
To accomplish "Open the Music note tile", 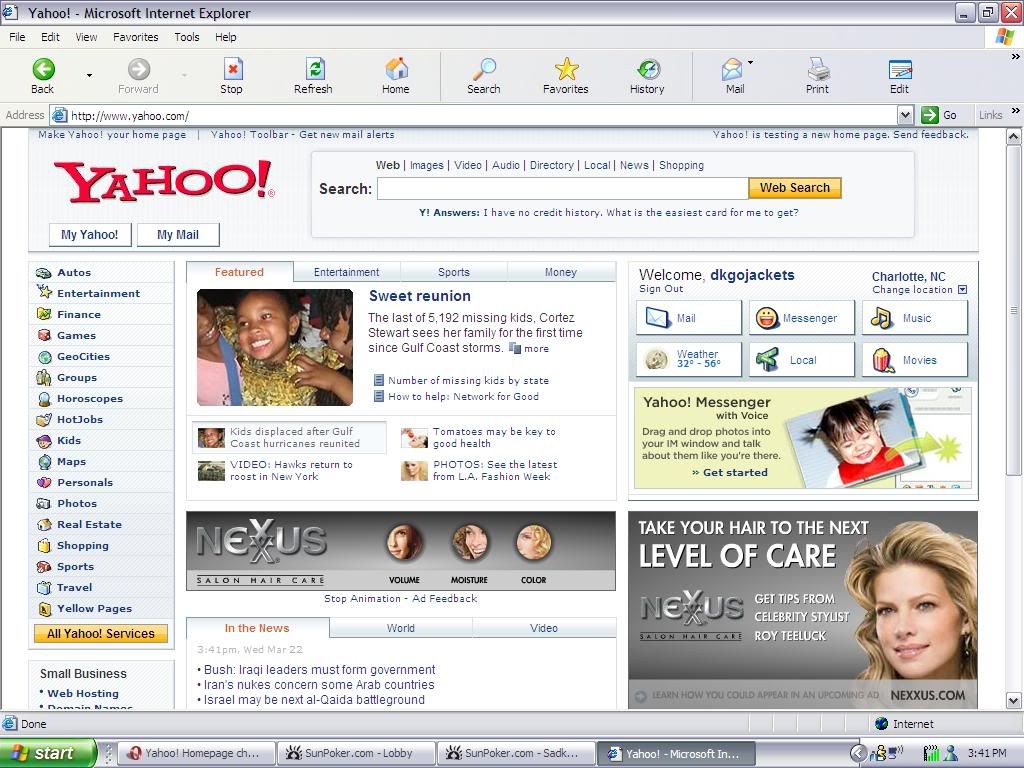I will [x=915, y=318].
